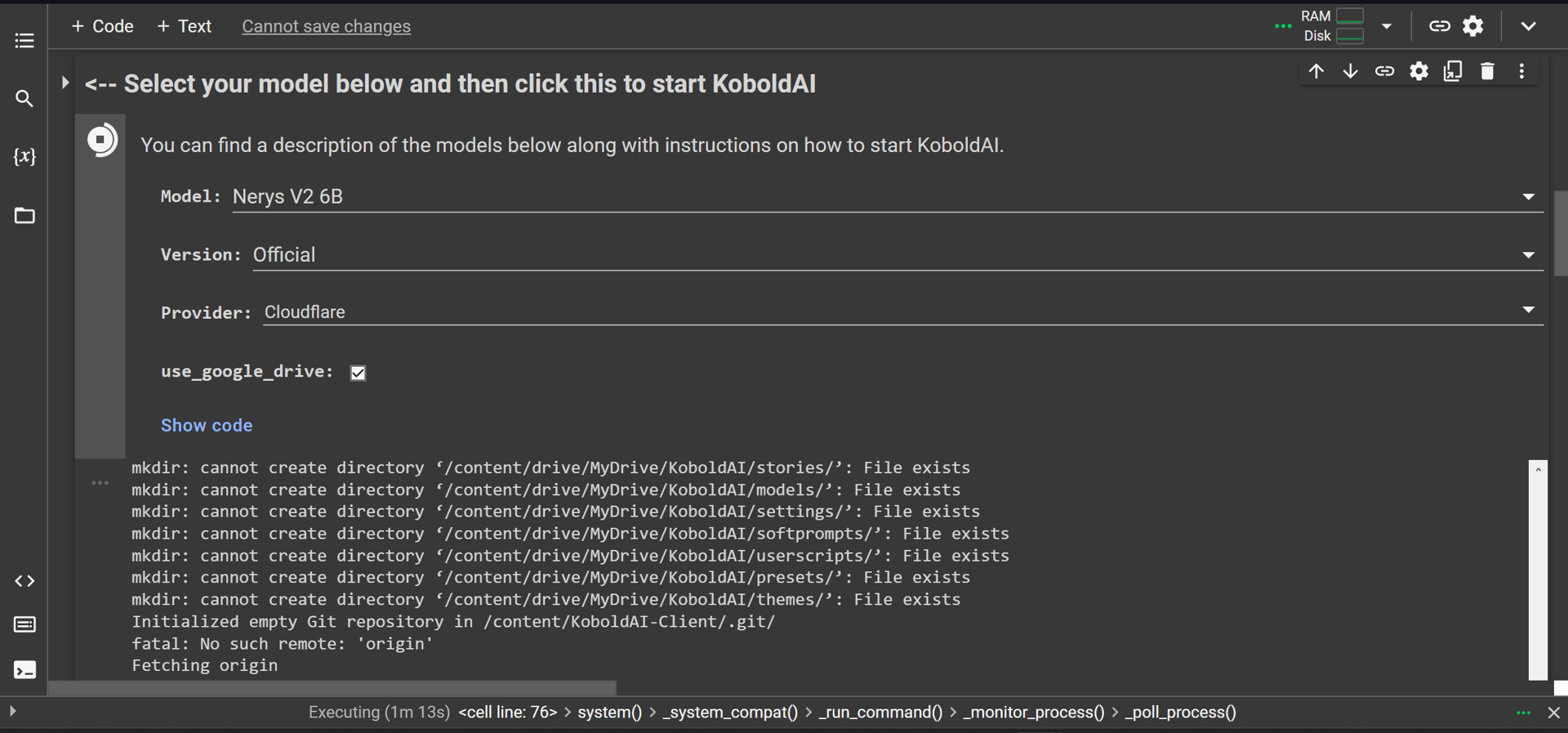Image resolution: width=1568 pixels, height=733 pixels.
Task: Open the code snippets panel
Action: (x=24, y=581)
